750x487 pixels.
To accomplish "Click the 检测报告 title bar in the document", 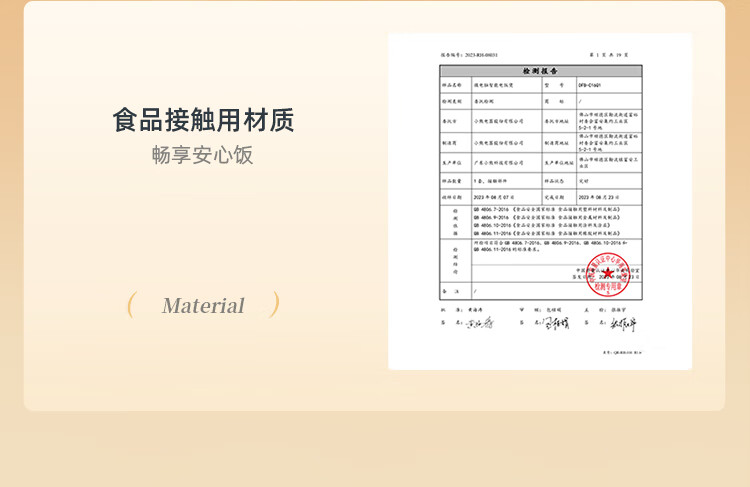I will (x=540, y=71).
